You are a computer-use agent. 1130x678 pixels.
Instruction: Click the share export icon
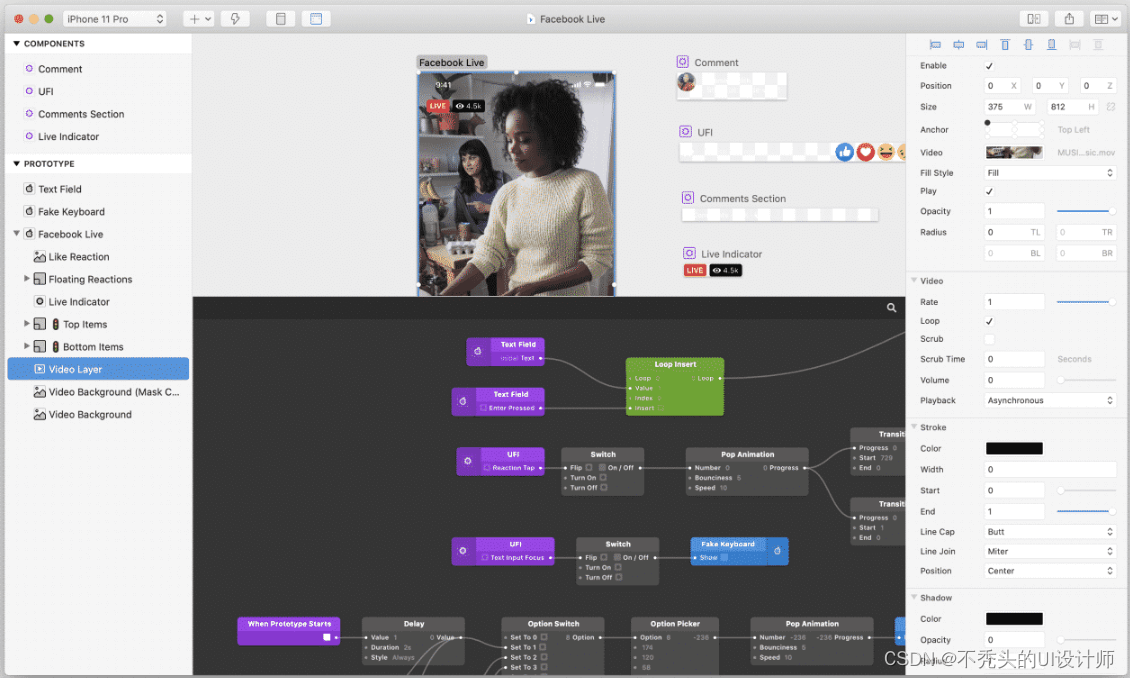pos(1069,19)
